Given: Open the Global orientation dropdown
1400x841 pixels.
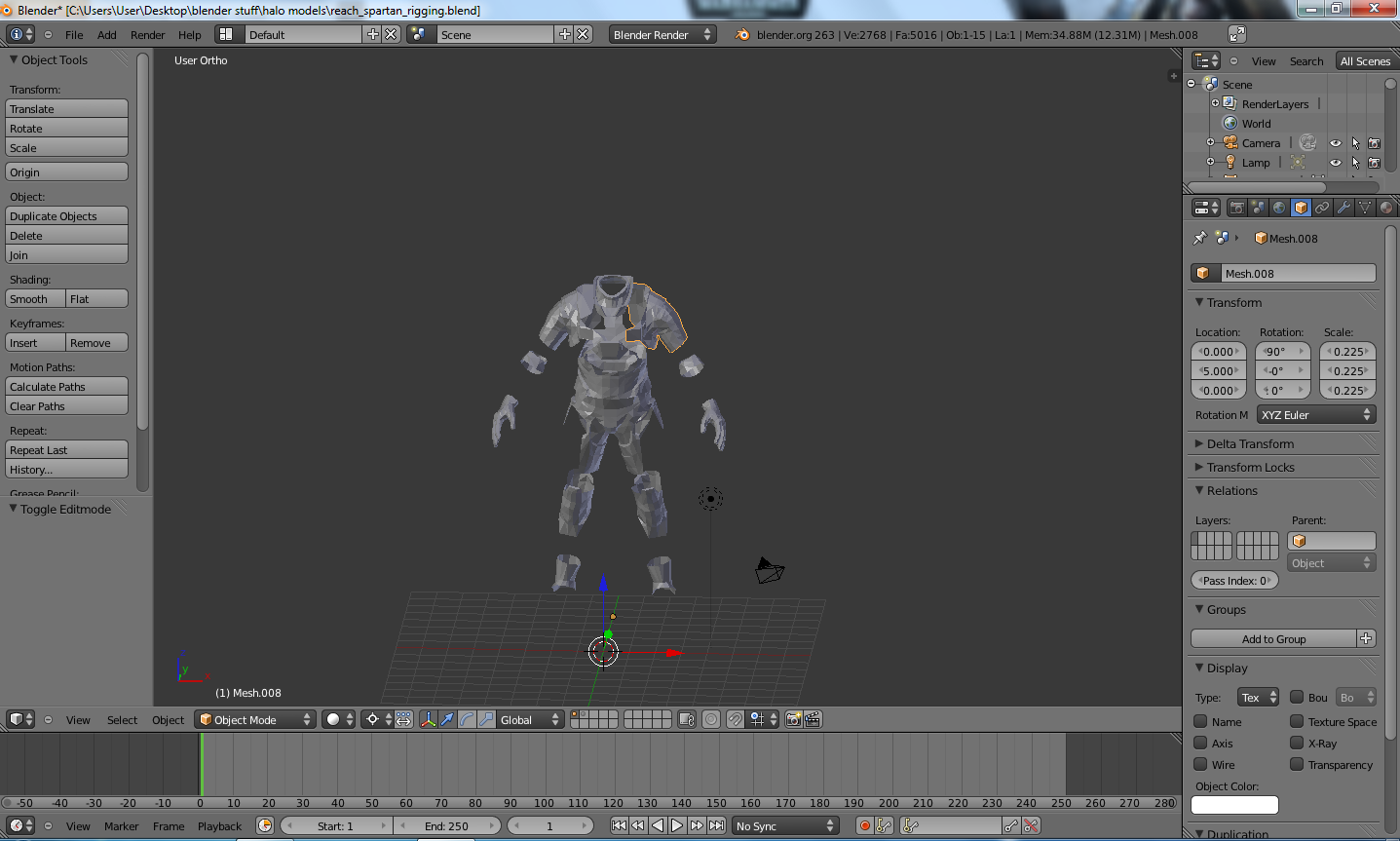Looking at the screenshot, I should tap(530, 719).
